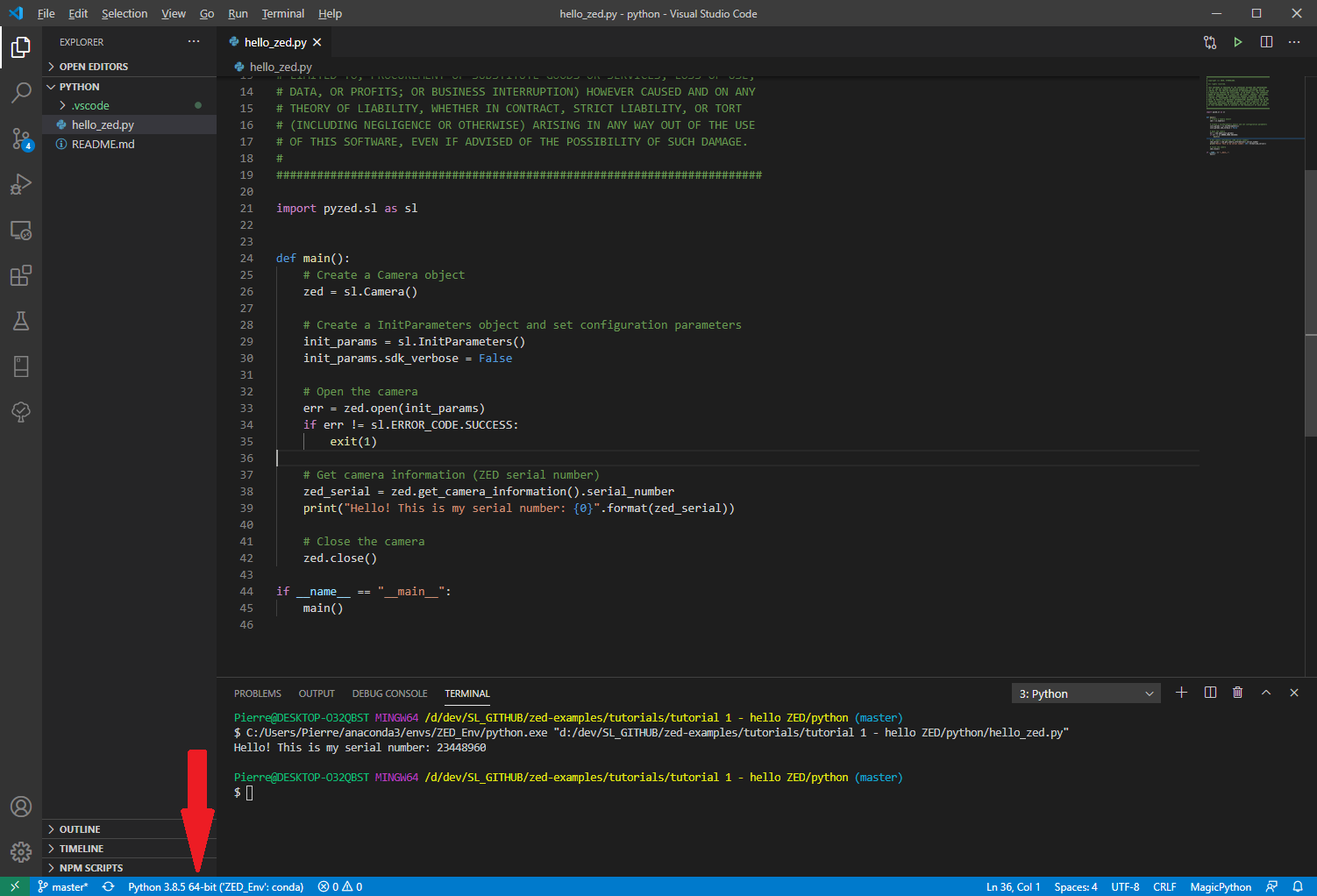Switch to the PROBLEMS tab
Screen dimensions: 1317x896
257,693
